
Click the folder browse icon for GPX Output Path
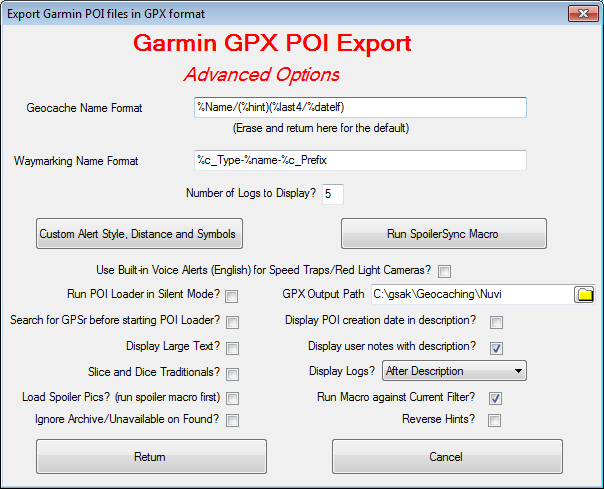(584, 295)
